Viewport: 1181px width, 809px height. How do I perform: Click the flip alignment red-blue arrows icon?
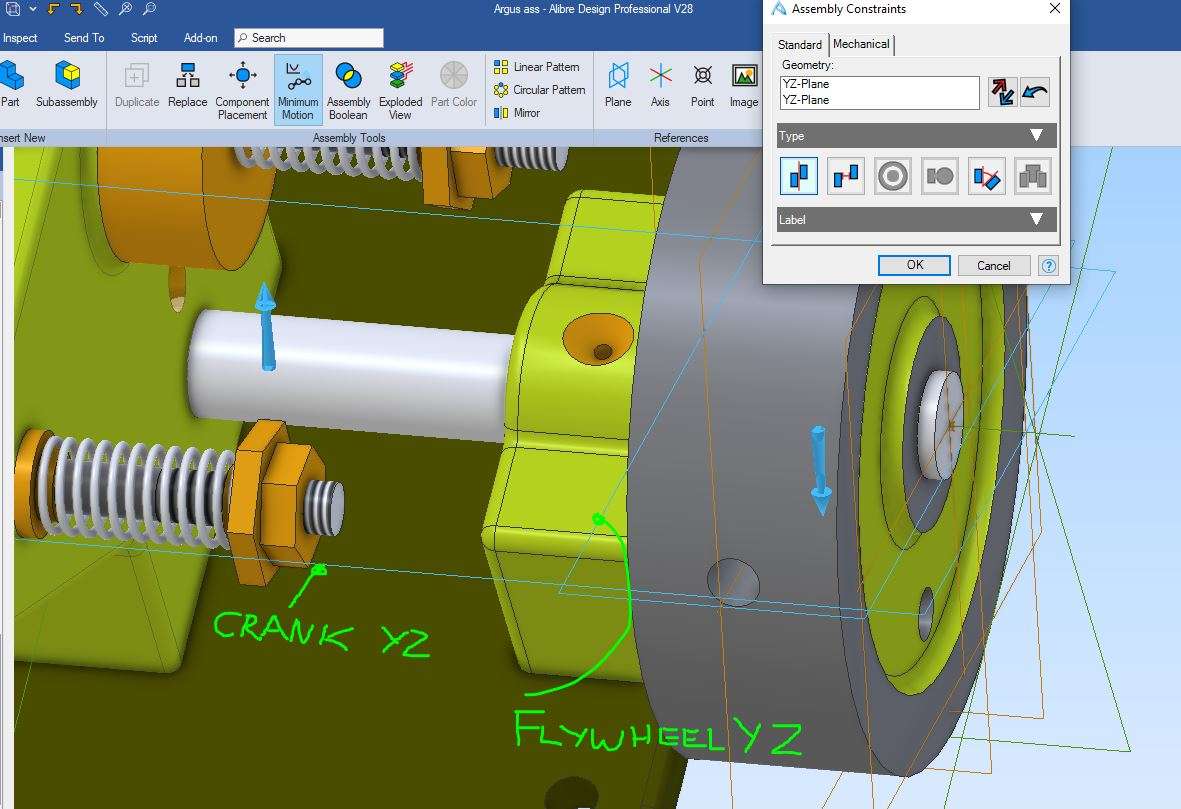1002,93
